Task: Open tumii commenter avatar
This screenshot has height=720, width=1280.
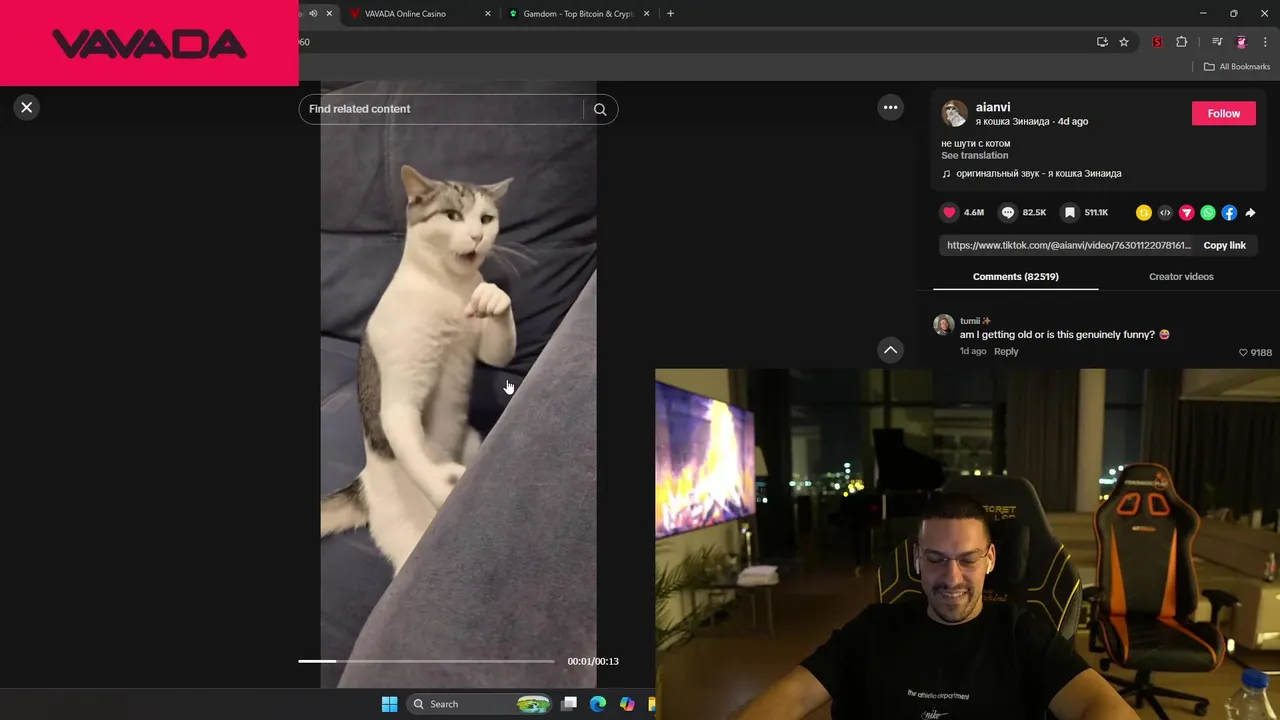Action: pos(943,325)
